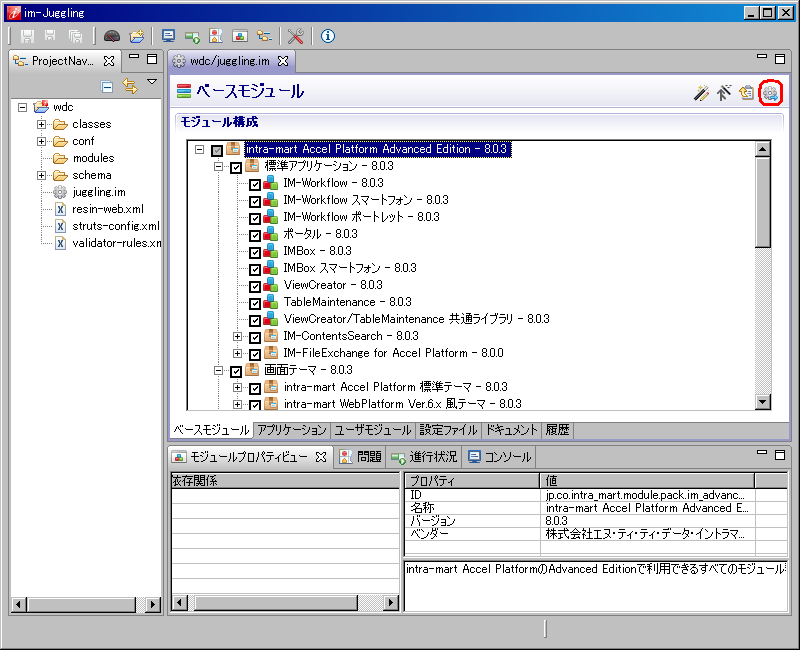Click the wand with upward arrows icon

click(x=723, y=93)
